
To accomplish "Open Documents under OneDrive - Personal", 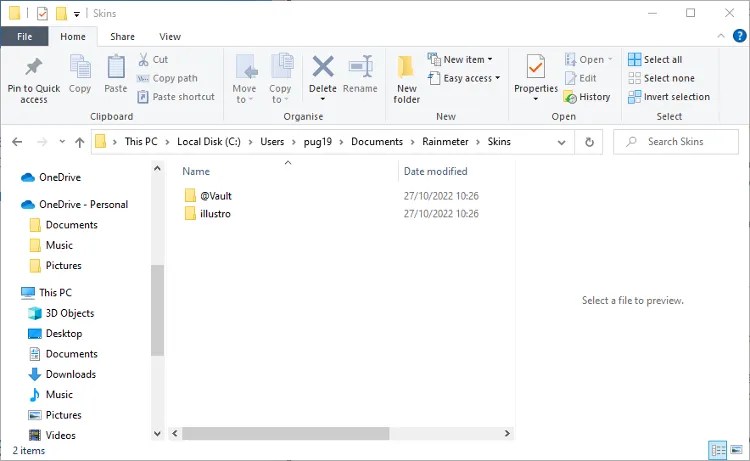I will pos(63,225).
